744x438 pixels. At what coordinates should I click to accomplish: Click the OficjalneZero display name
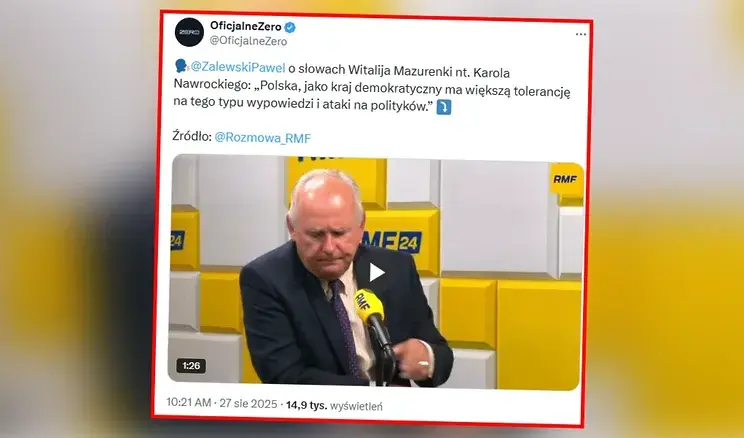coord(246,27)
